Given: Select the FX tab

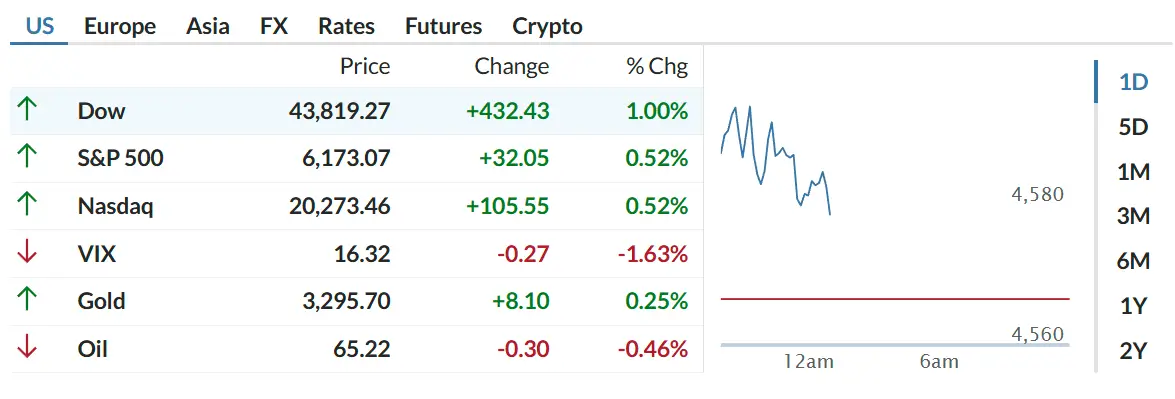Looking at the screenshot, I should click(274, 26).
